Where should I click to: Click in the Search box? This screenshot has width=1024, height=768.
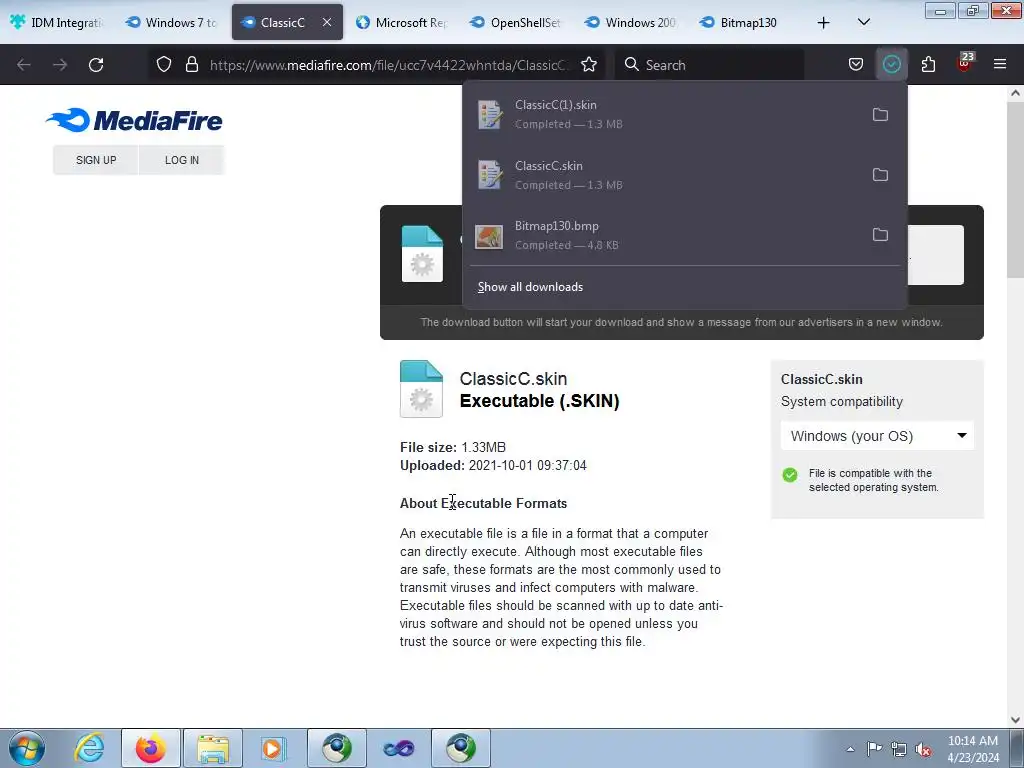[710, 65]
